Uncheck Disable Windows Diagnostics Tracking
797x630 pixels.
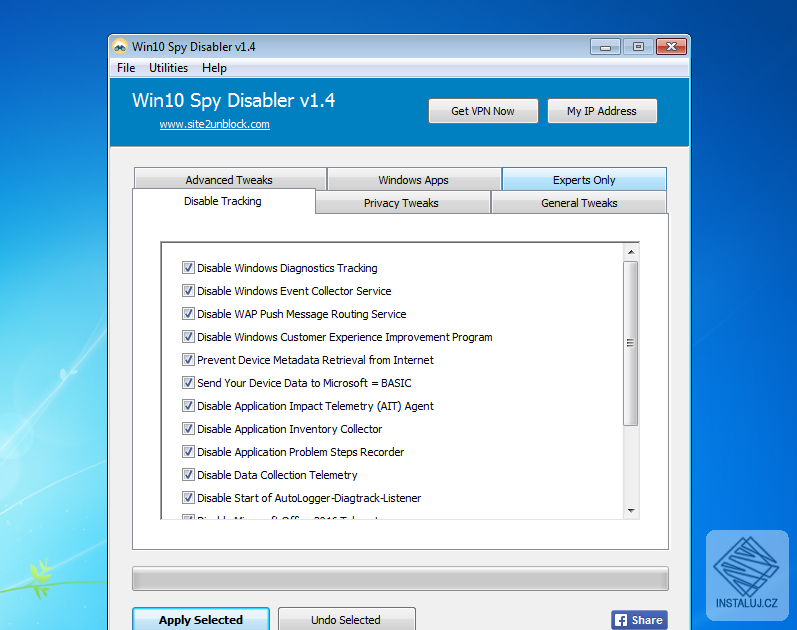(188, 267)
